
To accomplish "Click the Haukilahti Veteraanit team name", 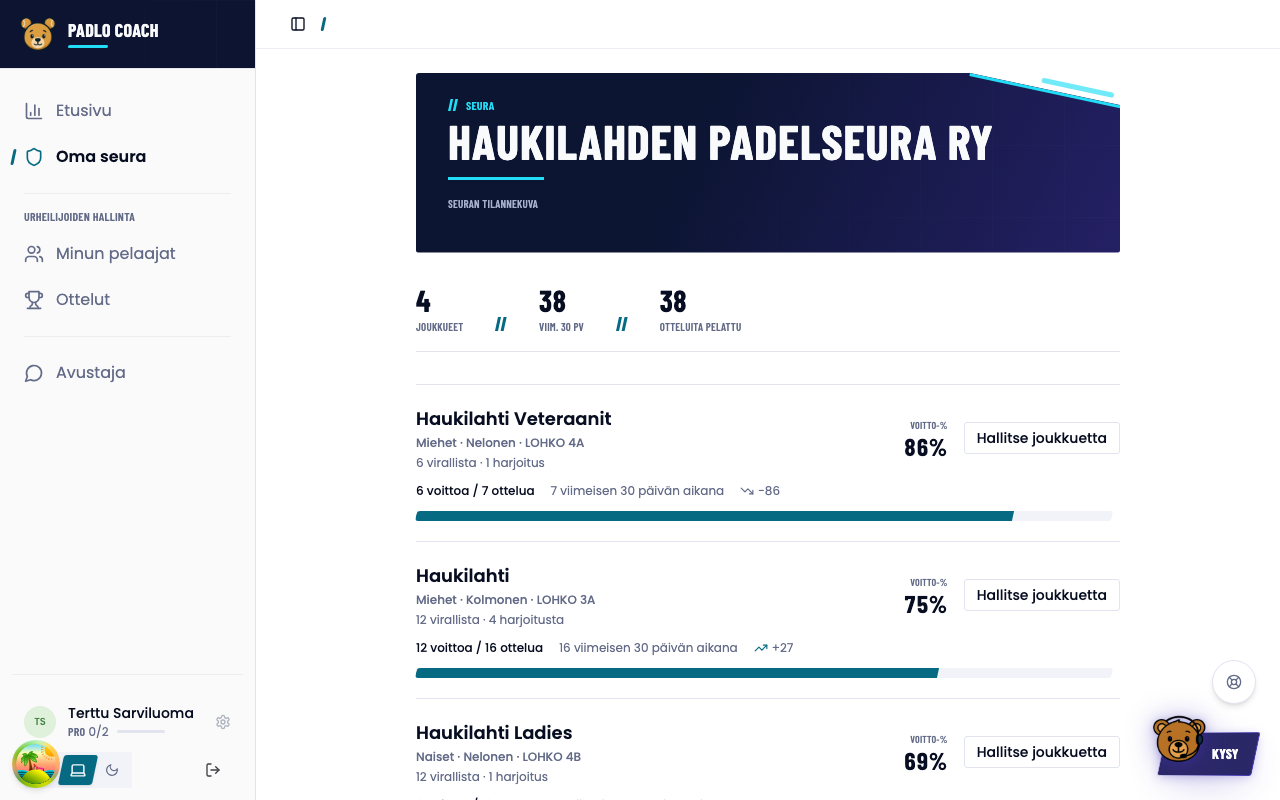I will point(513,419).
